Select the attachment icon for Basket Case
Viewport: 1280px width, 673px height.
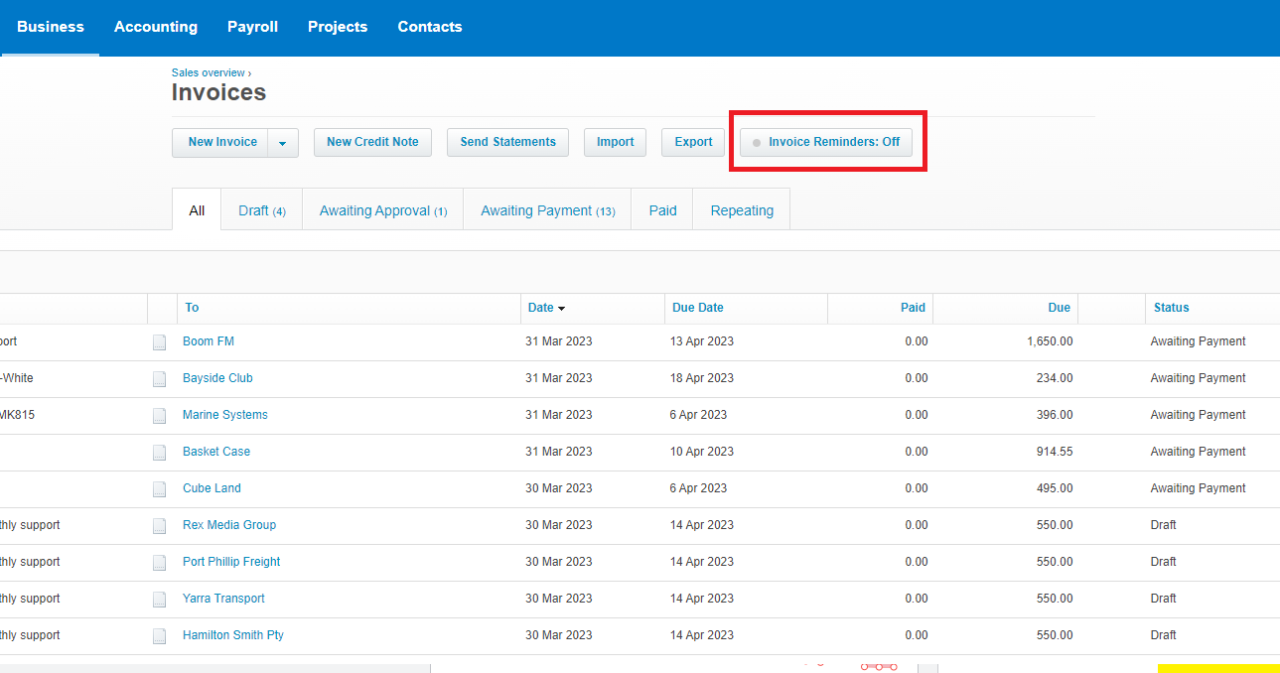pos(159,451)
